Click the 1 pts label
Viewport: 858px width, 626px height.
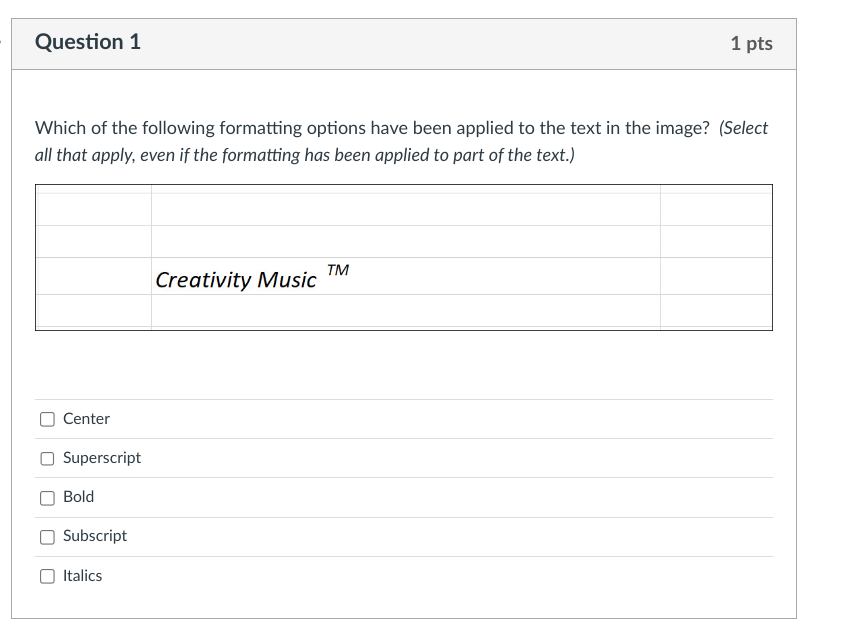[751, 43]
